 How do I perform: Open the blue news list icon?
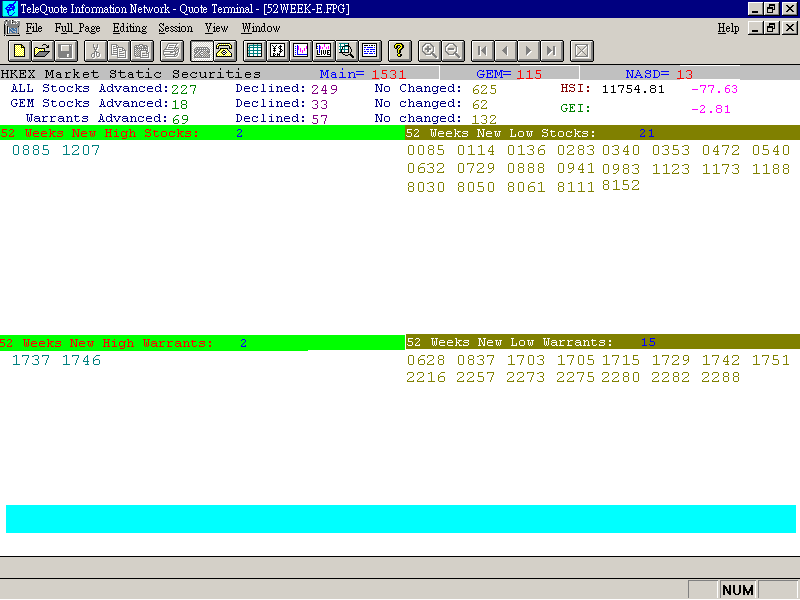point(369,51)
